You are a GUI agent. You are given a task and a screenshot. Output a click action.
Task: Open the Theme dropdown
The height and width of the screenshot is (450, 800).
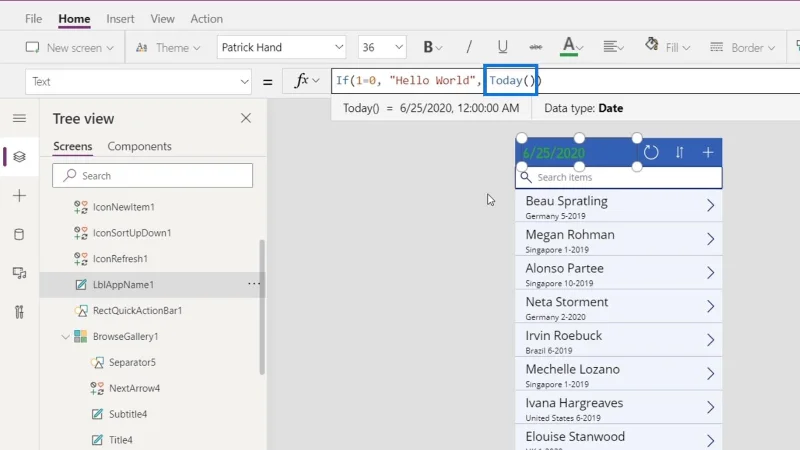[168, 47]
